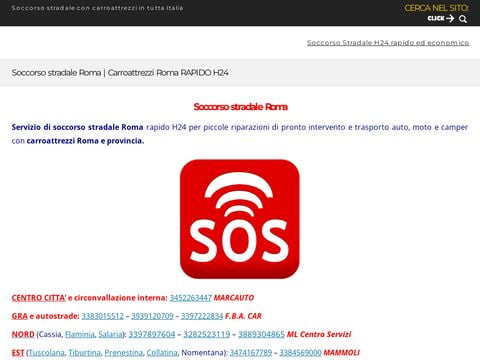Click the red SOS emergency image
Image resolution: width=480 pixels, height=360 pixels.
(240, 219)
